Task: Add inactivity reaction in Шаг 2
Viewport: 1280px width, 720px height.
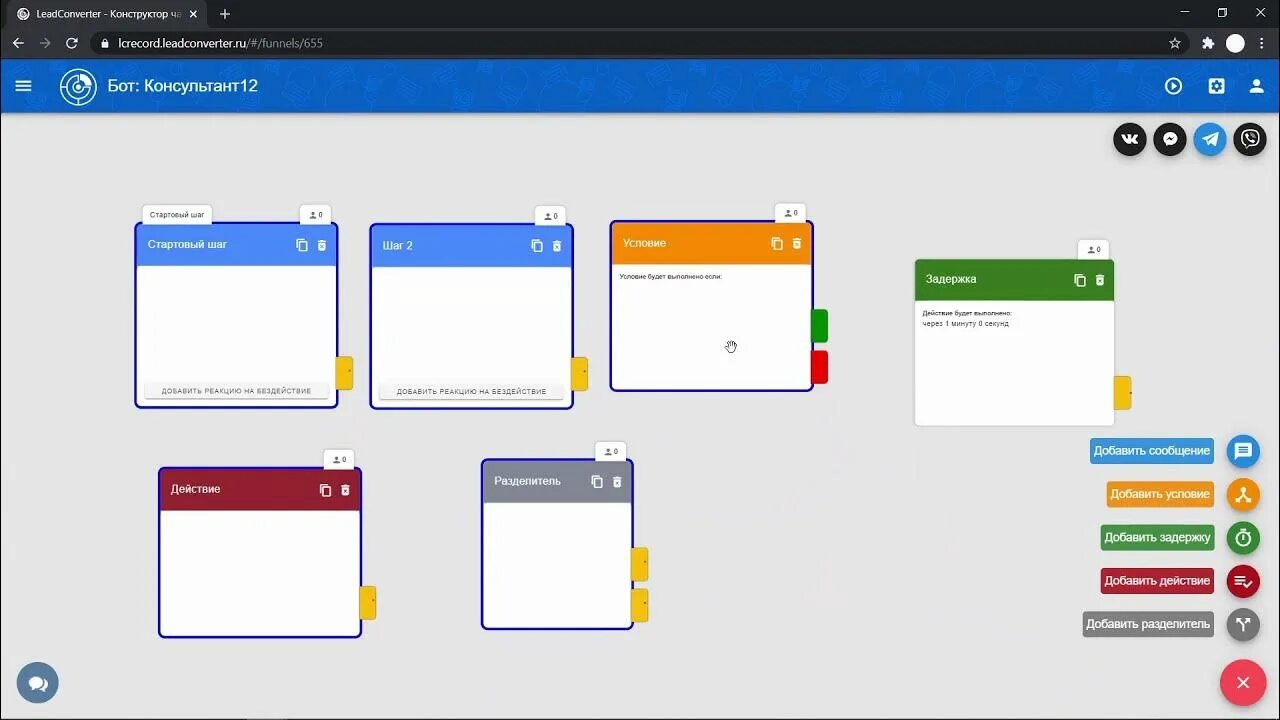Action: tap(471, 392)
